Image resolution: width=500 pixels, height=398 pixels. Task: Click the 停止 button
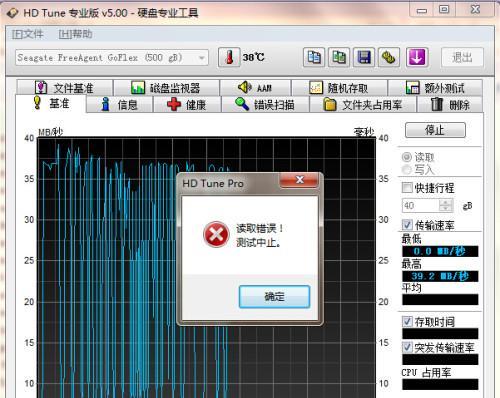pyautogui.click(x=435, y=130)
